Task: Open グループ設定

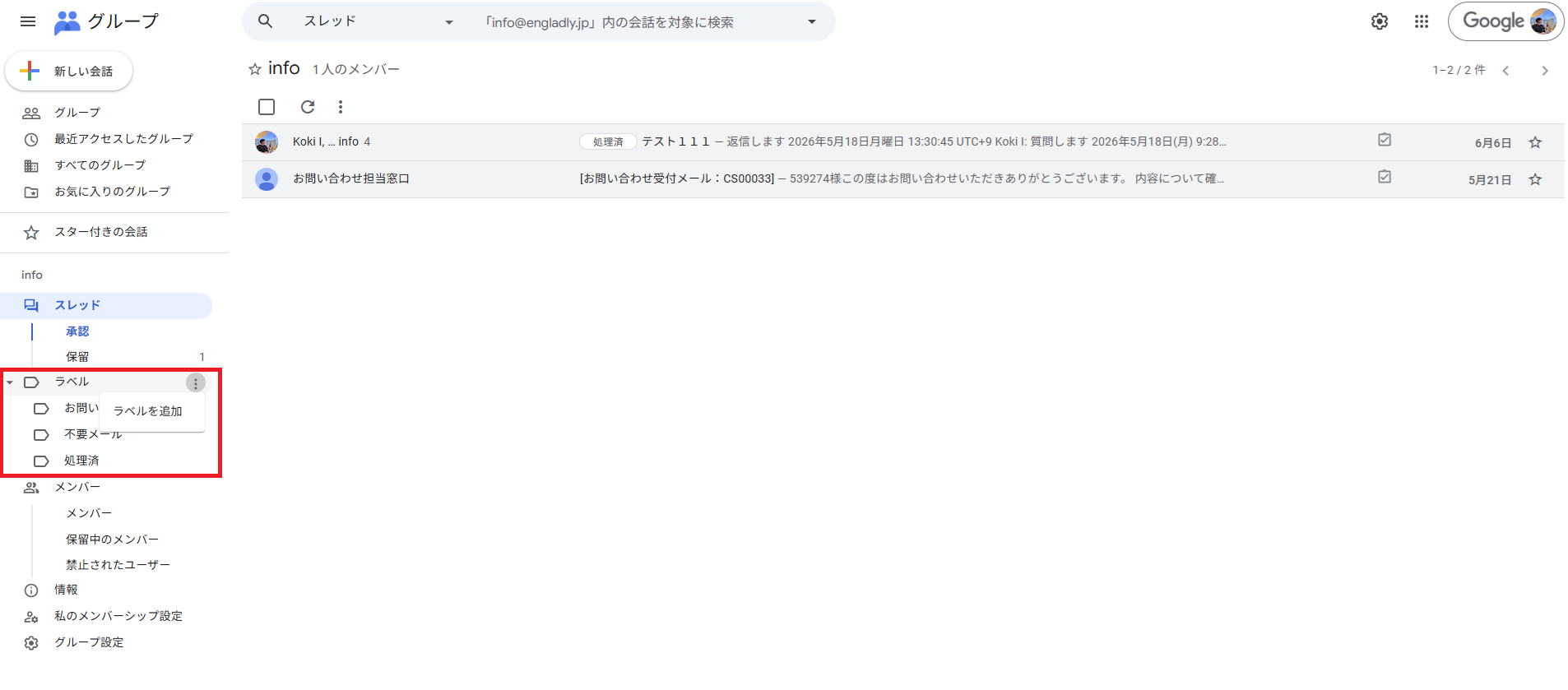Action: 89,642
